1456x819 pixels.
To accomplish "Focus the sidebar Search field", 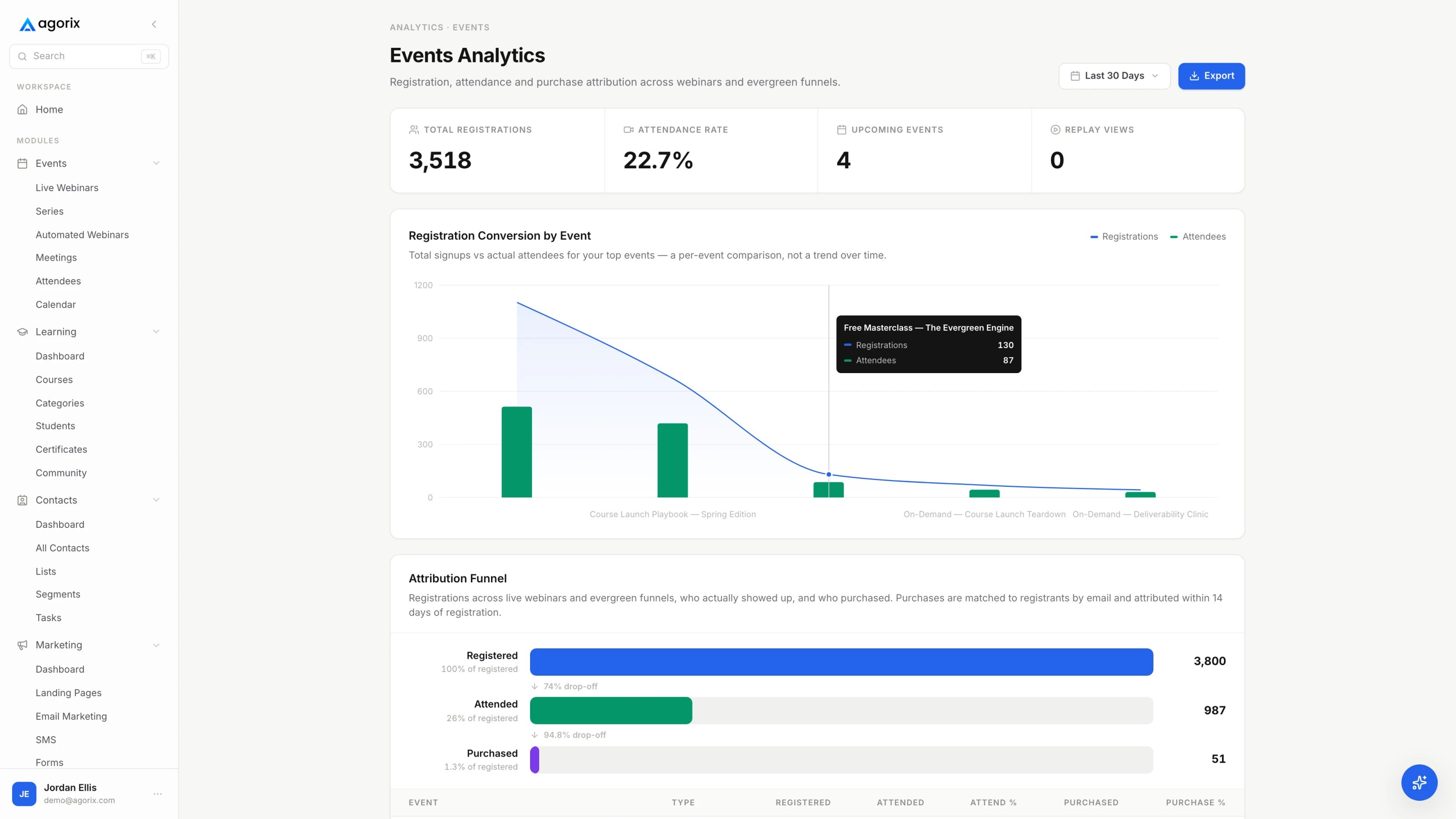I will (x=89, y=56).
